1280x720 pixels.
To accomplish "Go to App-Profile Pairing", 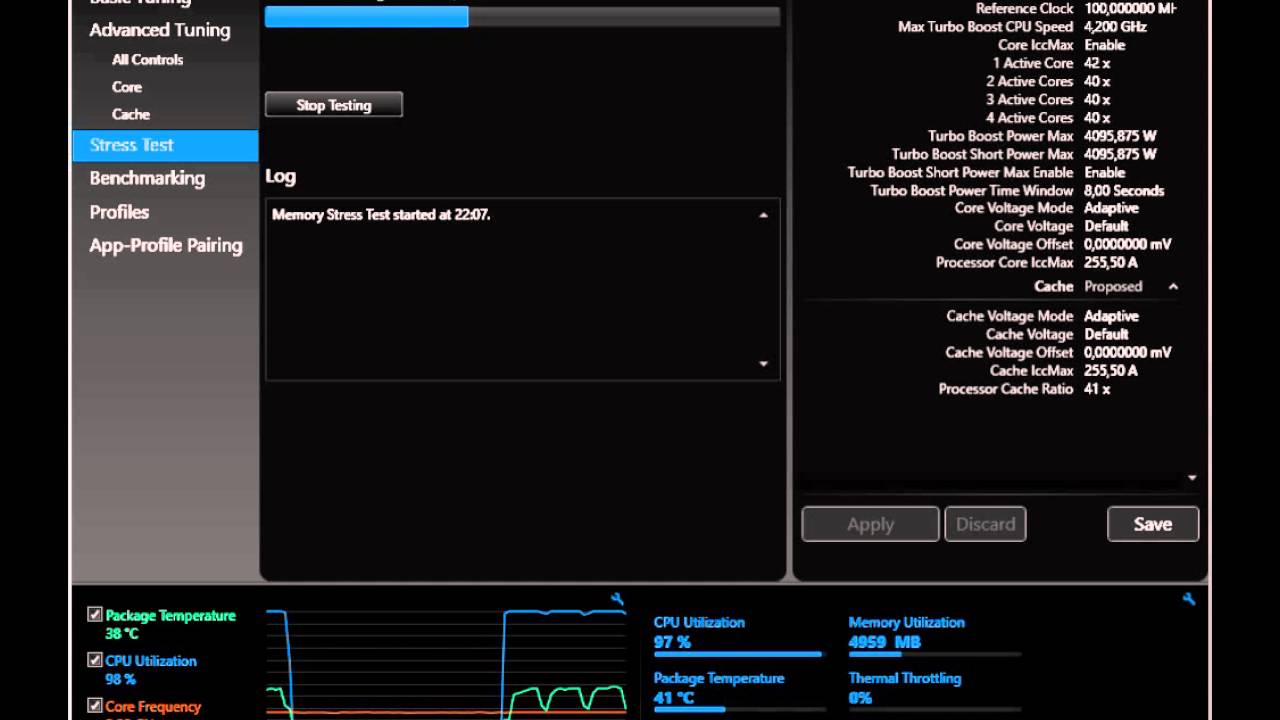I will coord(166,245).
